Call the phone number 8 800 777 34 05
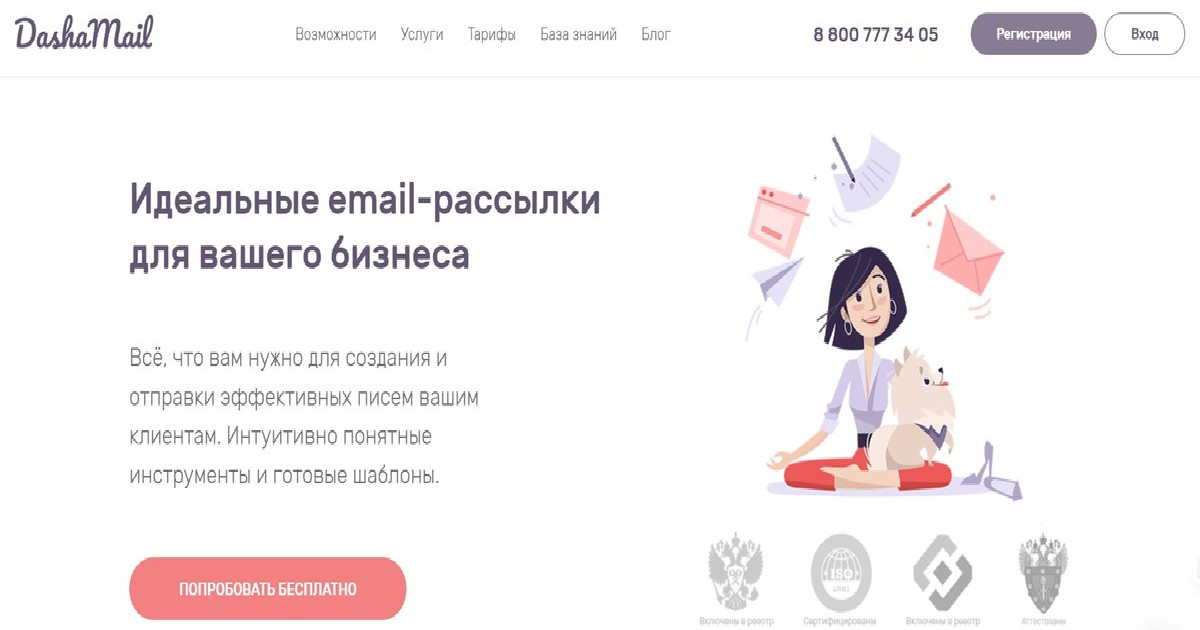The image size is (1200, 630). coord(876,34)
